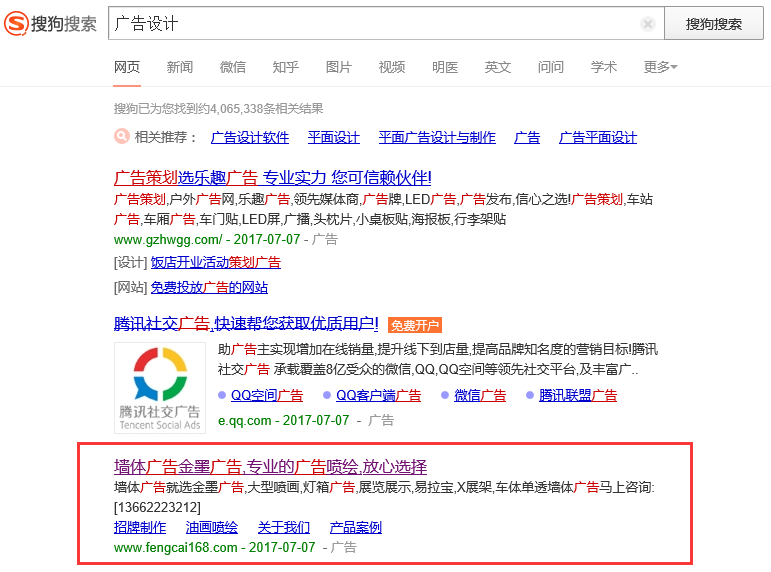Open the 知乎 tab
The height and width of the screenshot is (572, 771).
pos(286,67)
